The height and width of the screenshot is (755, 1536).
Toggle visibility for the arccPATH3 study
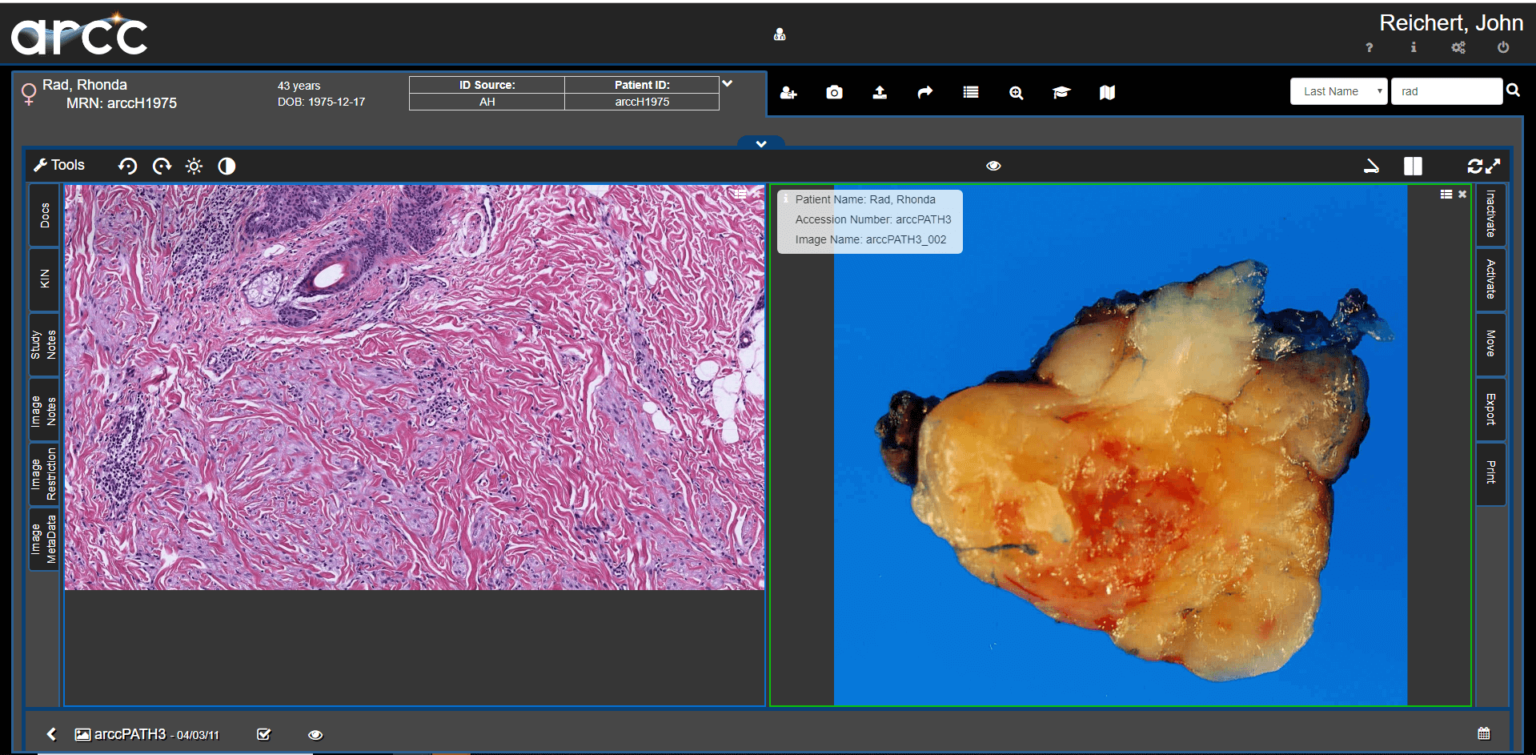pyautogui.click(x=315, y=734)
